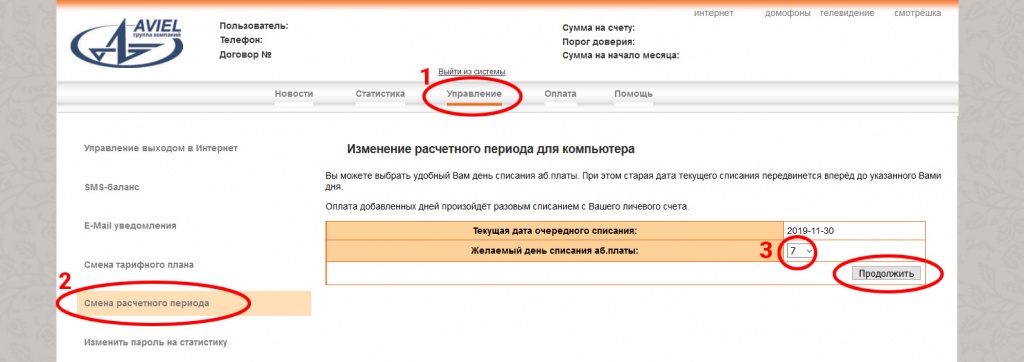Open Изменить пароль на статистику
Screen dimensions: 1024x362
pos(155,342)
